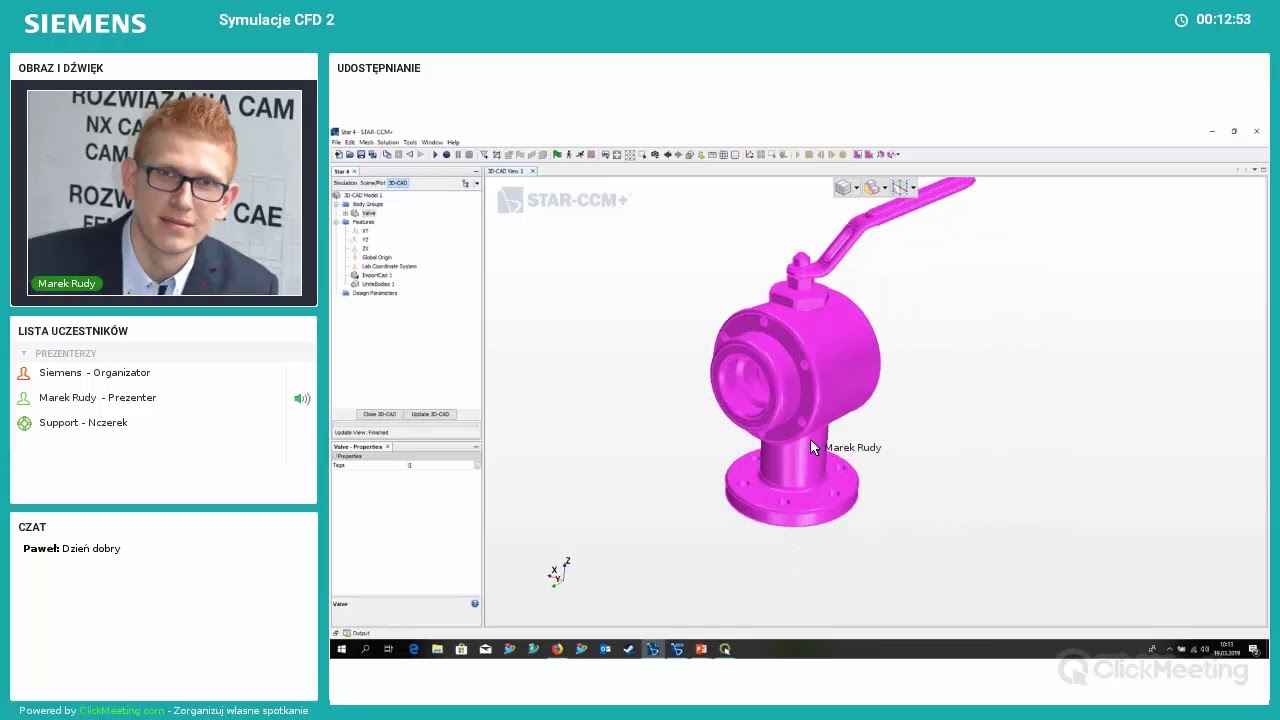Open the Star 4 panel options dropdown arrow

click(476, 183)
